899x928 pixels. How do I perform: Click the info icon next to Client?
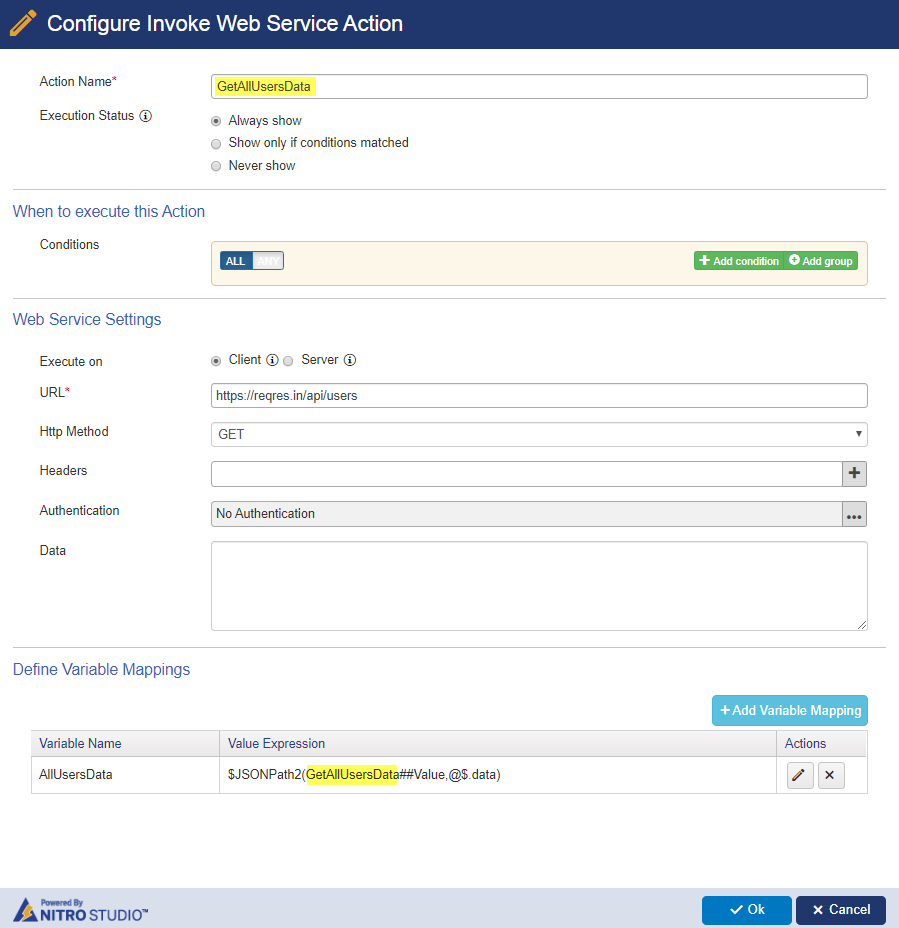[x=272, y=360]
